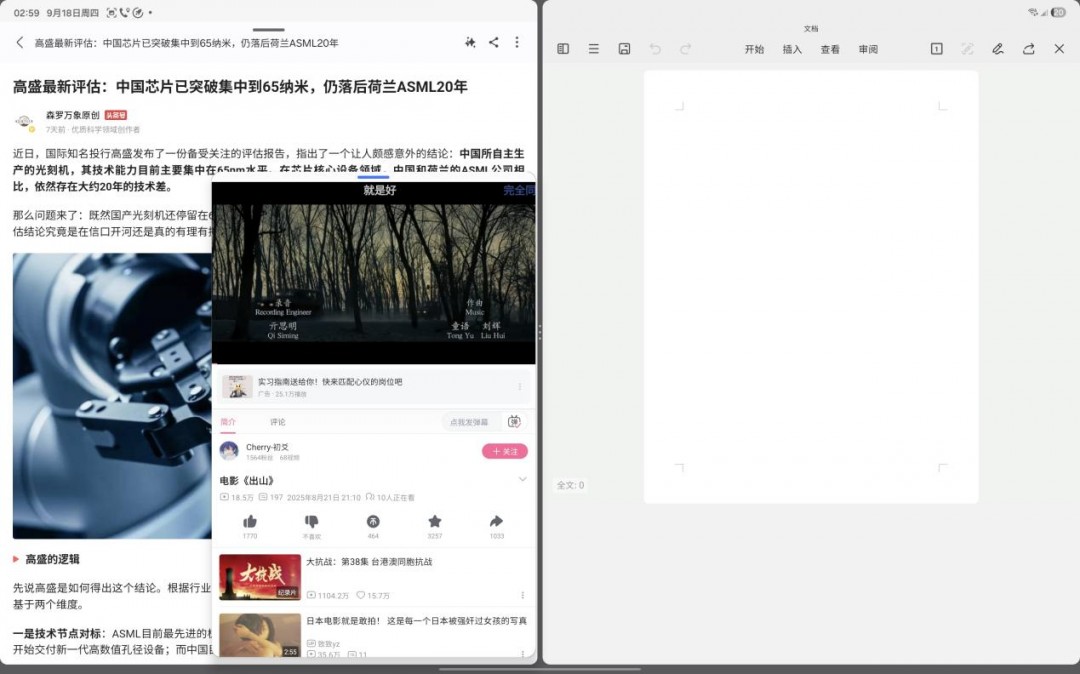1080x674 pixels.
Task: Click the robotic arm article image
Action: (x=112, y=396)
